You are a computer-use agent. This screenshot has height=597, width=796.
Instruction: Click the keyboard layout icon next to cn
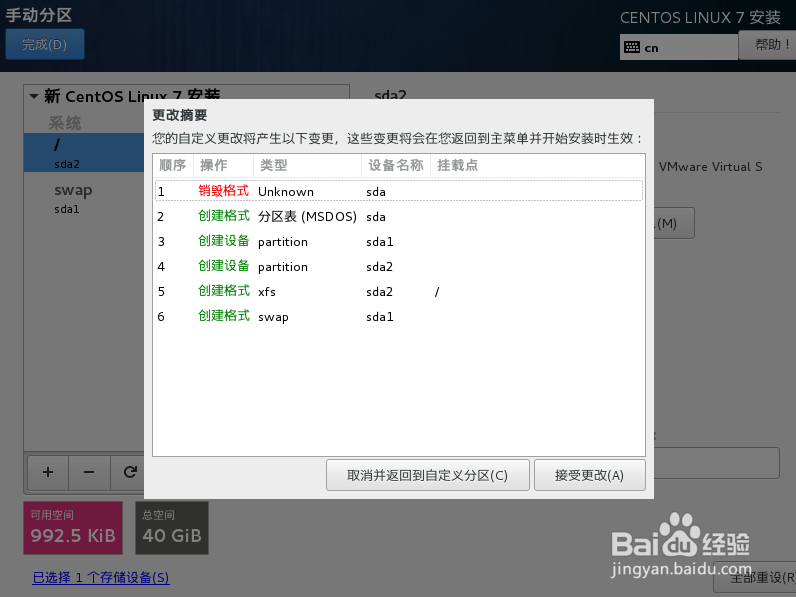tap(632, 47)
